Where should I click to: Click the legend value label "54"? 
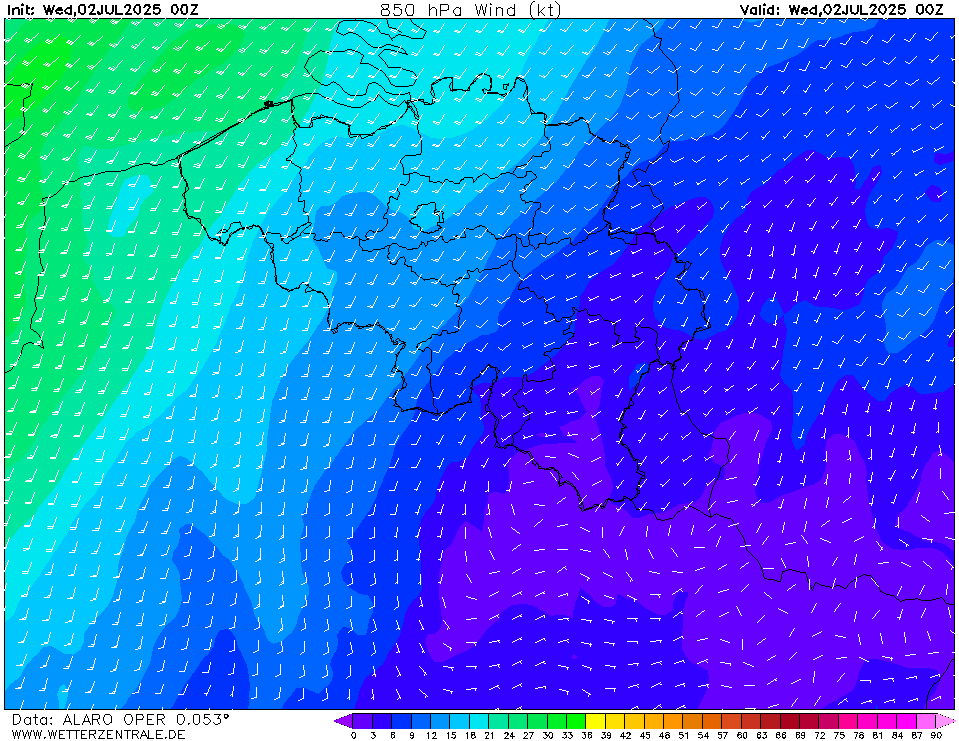pos(703,735)
